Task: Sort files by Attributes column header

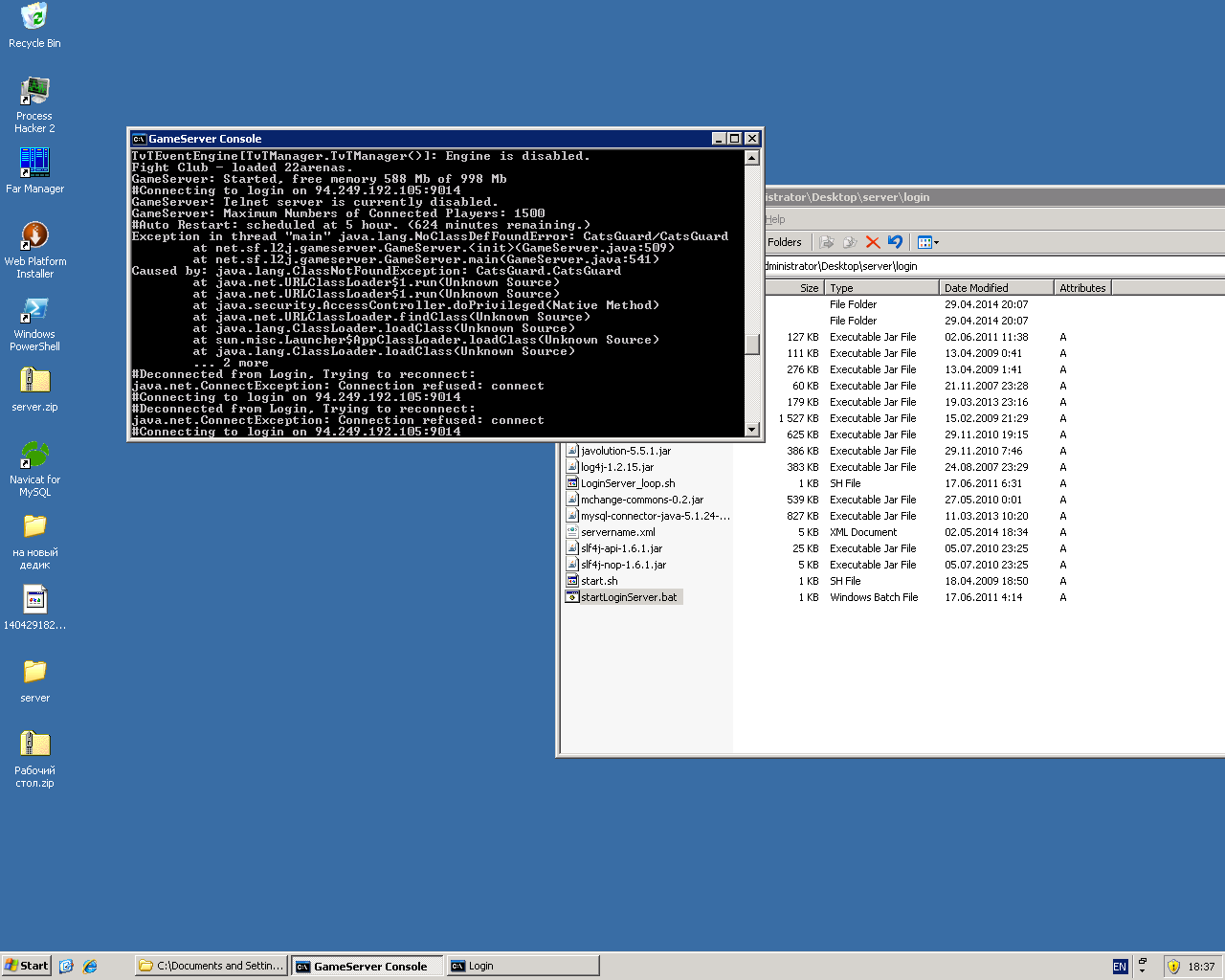Action: point(1082,287)
